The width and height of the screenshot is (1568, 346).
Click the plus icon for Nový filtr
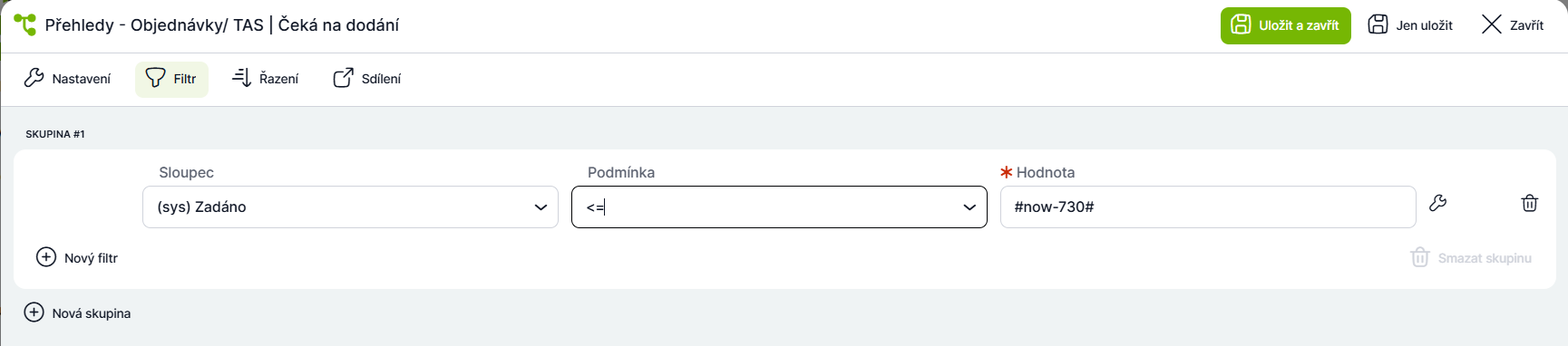coord(46,257)
